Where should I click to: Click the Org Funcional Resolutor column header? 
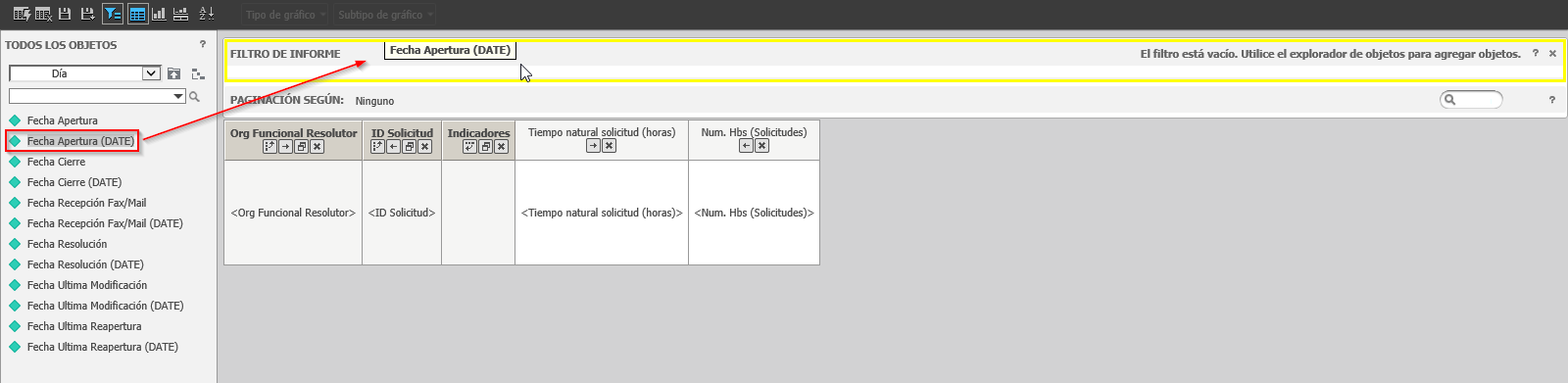coord(294,133)
